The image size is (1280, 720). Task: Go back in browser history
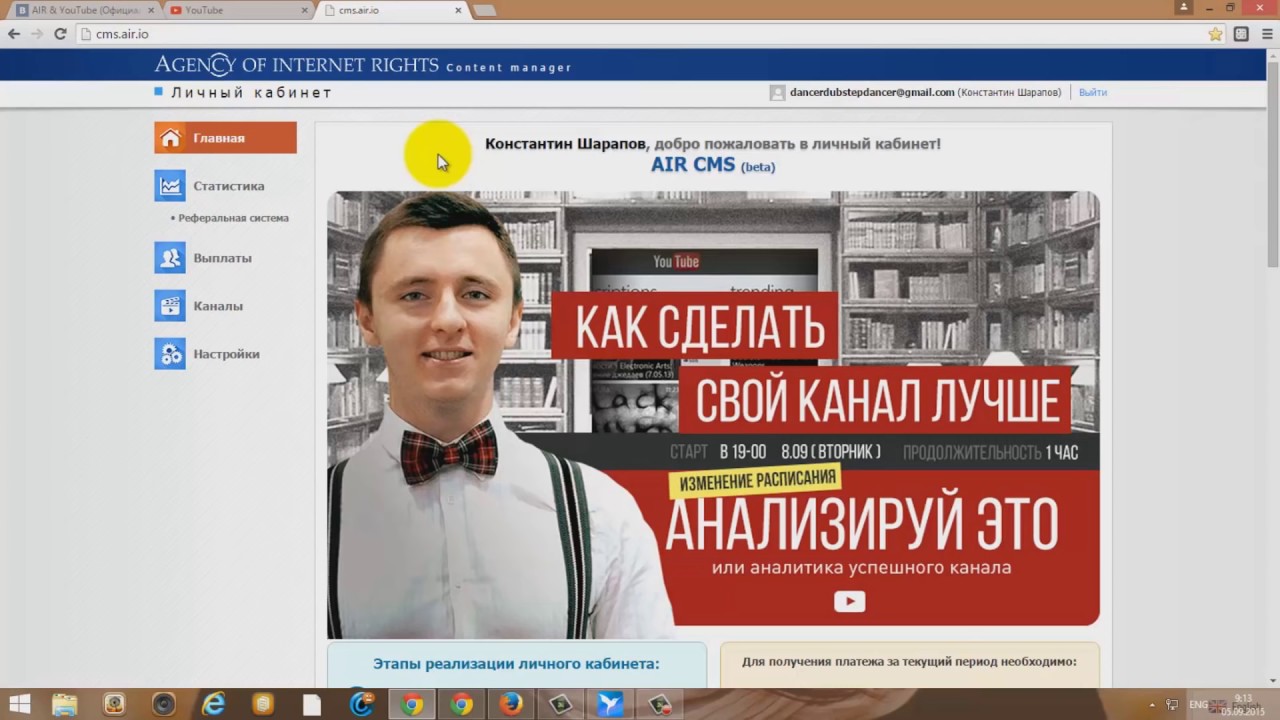coord(14,34)
